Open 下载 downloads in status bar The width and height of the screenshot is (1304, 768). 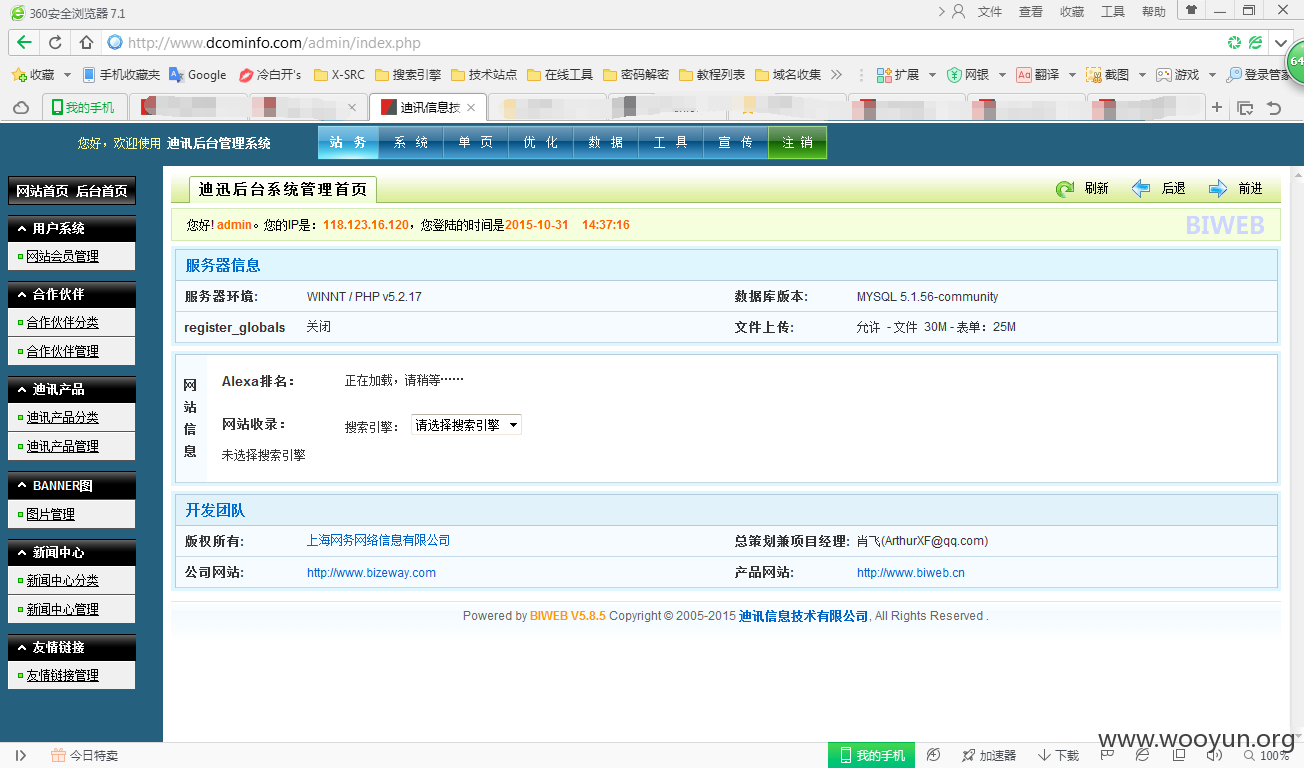[x=1059, y=756]
